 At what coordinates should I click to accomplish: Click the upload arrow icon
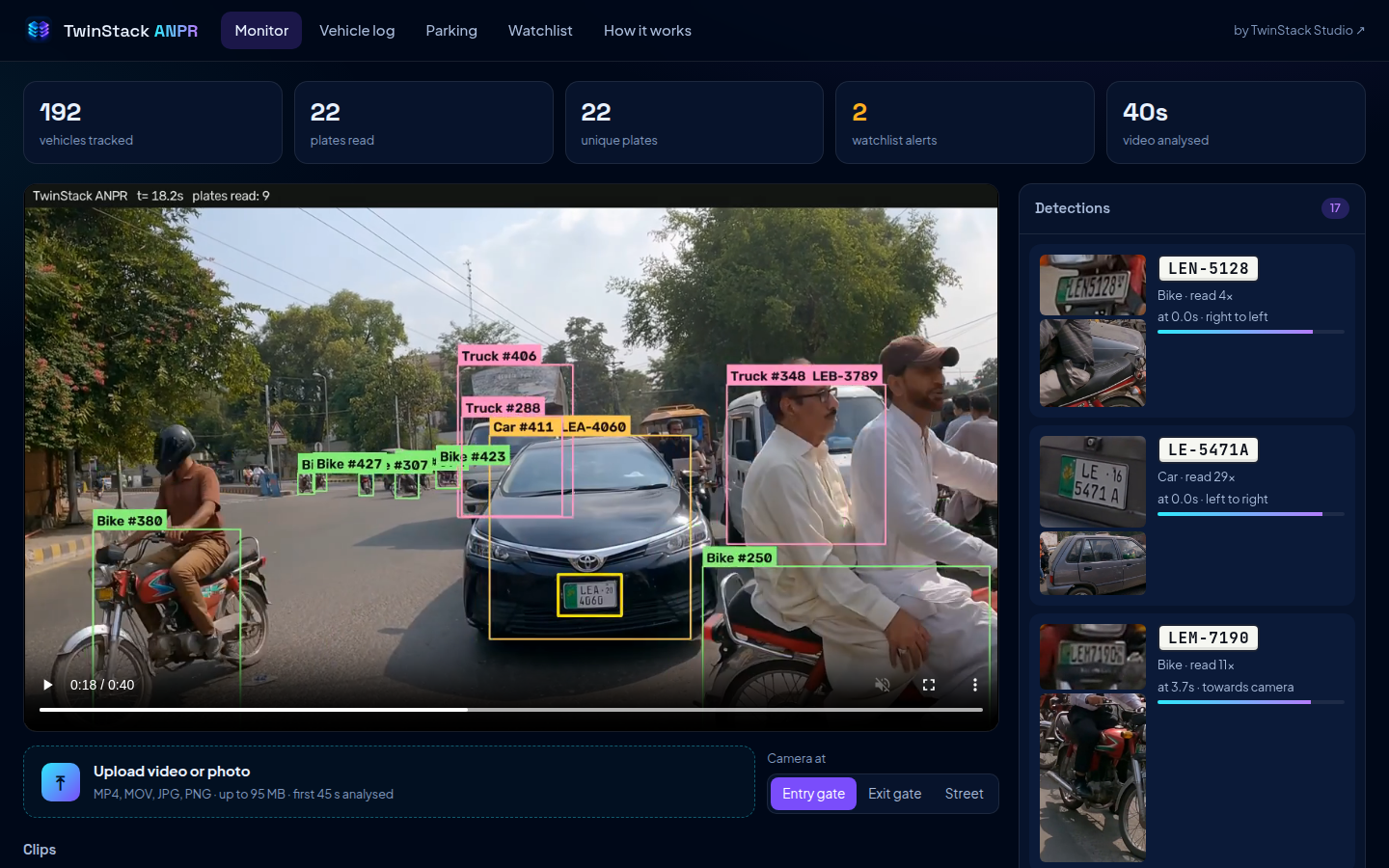point(61,782)
